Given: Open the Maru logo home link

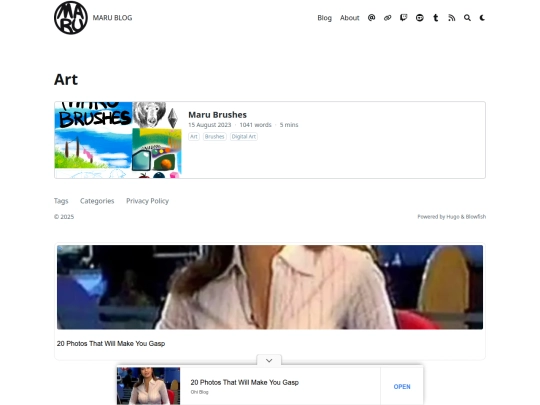Looking at the screenshot, I should [x=71, y=18].
